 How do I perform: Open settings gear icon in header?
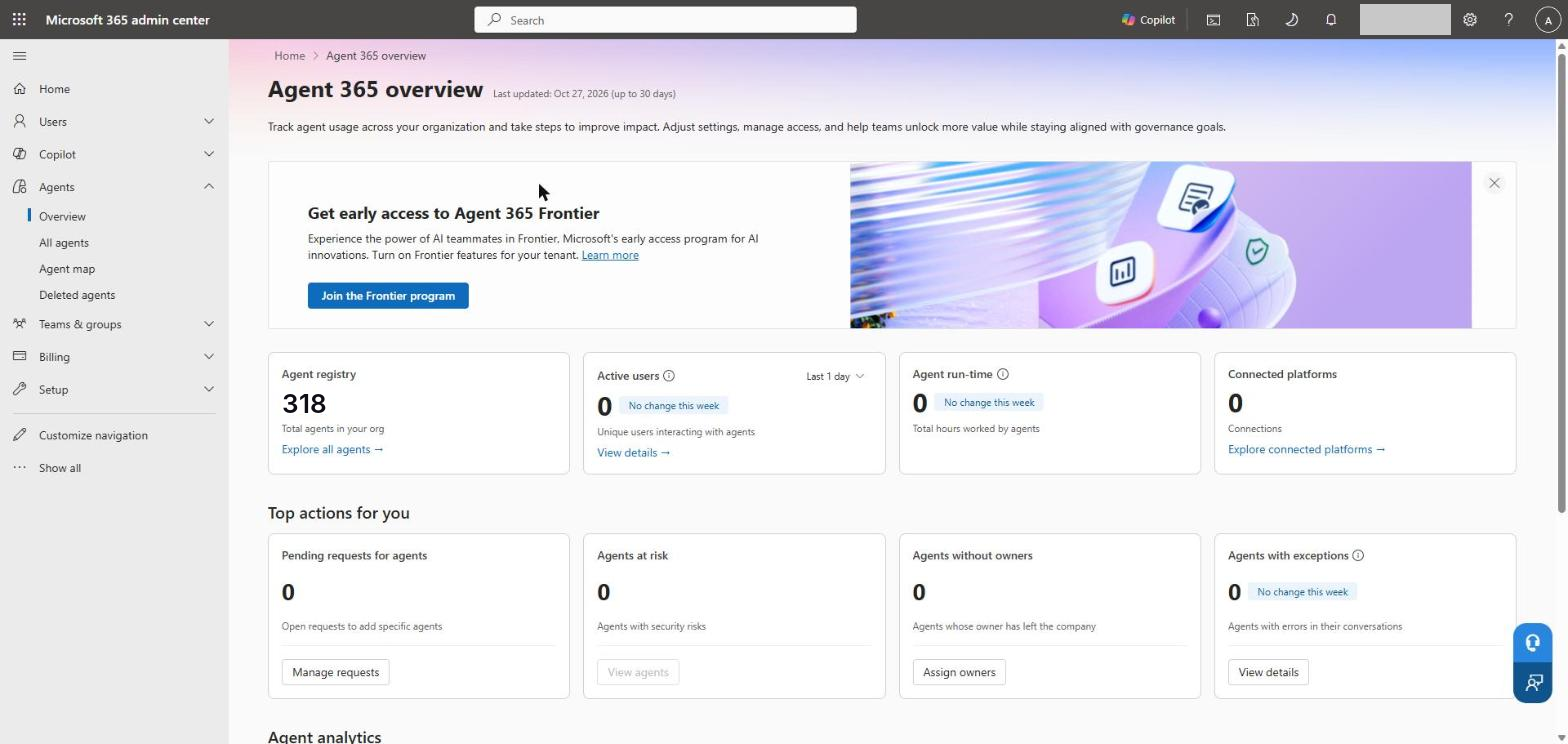coord(1470,19)
